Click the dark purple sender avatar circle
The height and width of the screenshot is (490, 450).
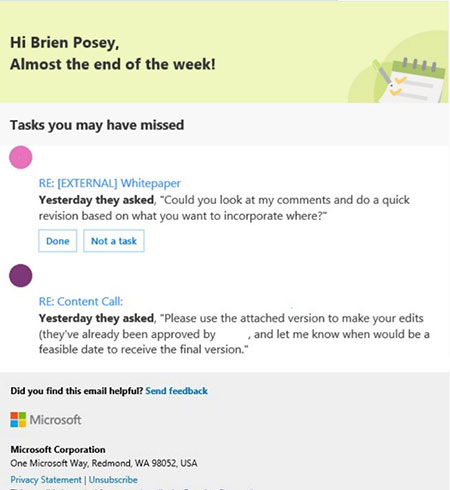(x=21, y=275)
